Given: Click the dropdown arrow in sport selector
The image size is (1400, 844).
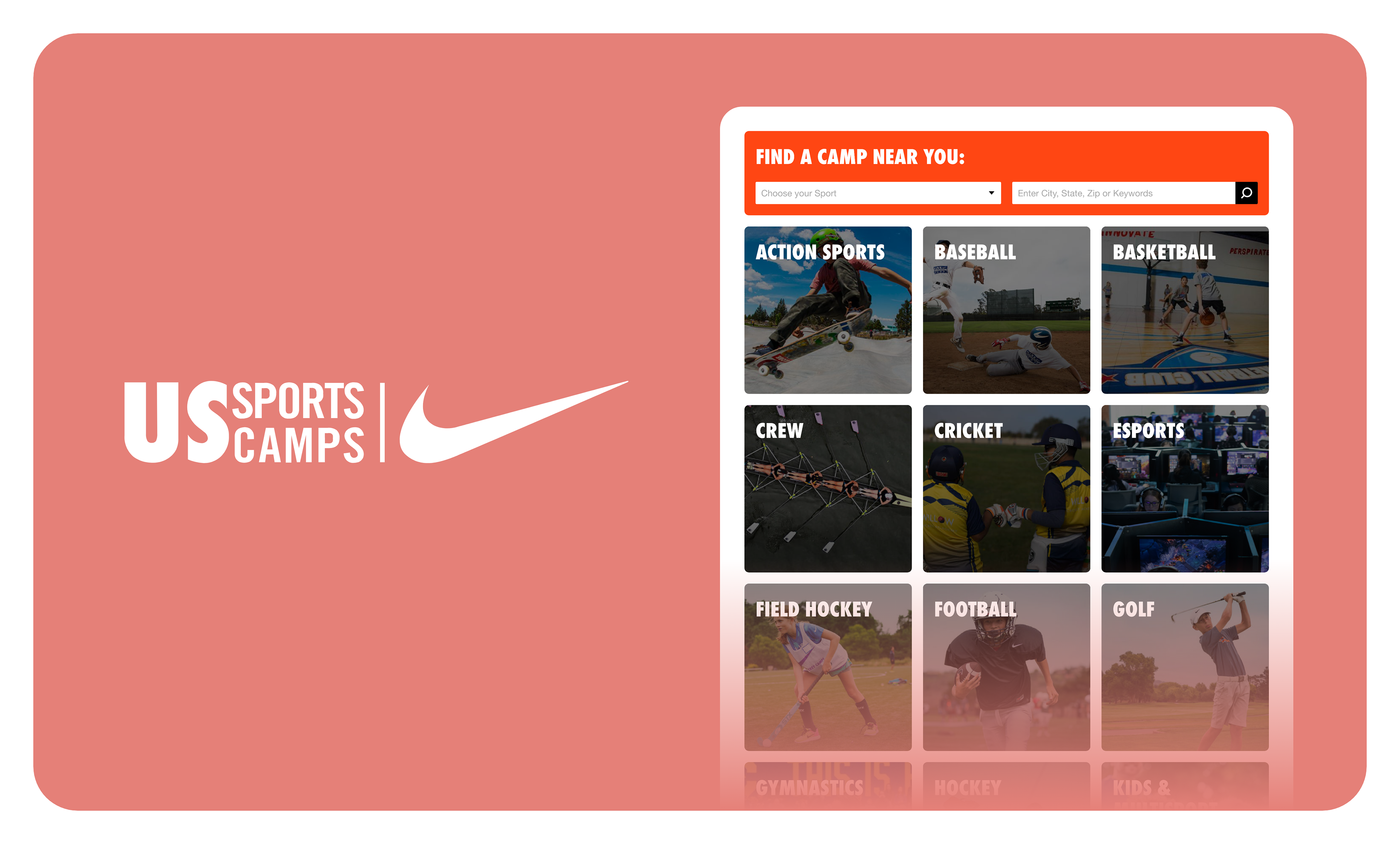Looking at the screenshot, I should (x=991, y=193).
